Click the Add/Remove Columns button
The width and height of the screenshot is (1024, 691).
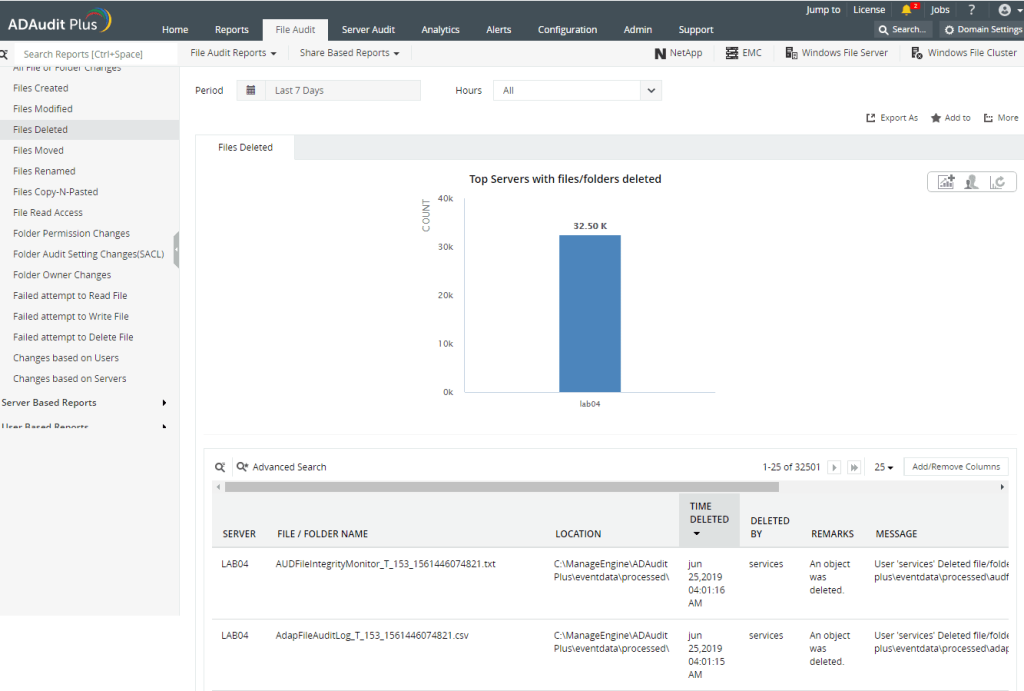click(x=955, y=467)
